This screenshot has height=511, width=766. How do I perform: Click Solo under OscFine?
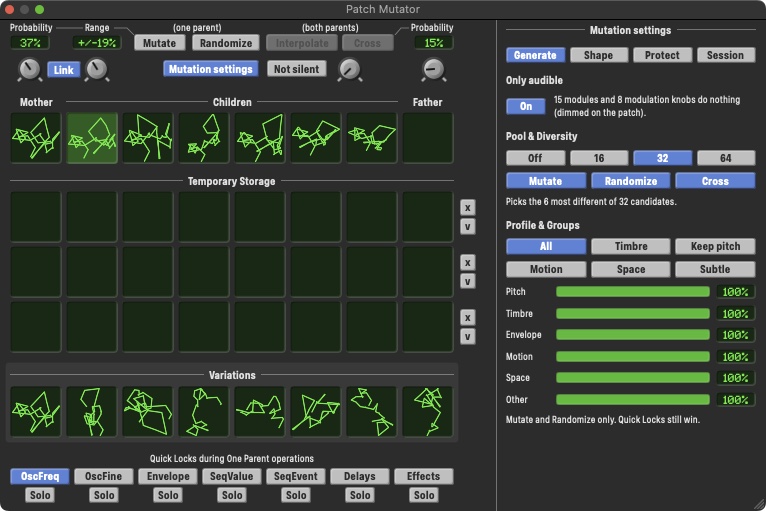(104, 495)
